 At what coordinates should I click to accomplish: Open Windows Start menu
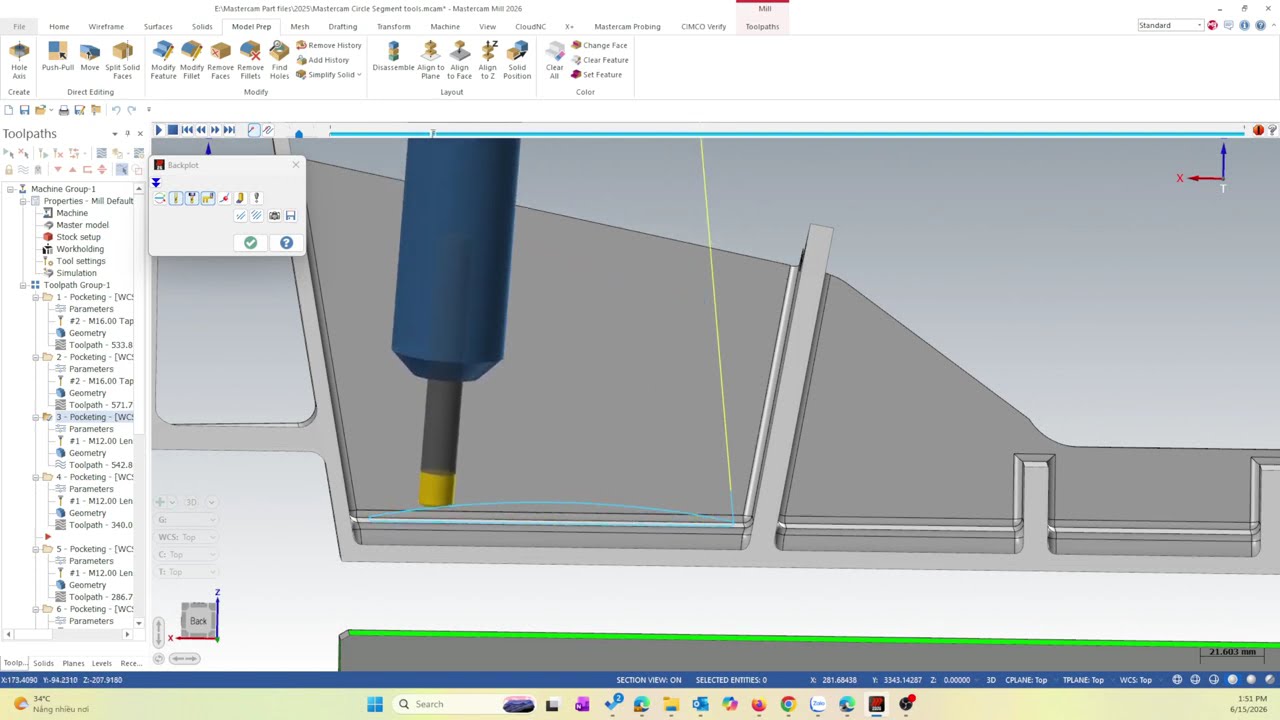[375, 704]
